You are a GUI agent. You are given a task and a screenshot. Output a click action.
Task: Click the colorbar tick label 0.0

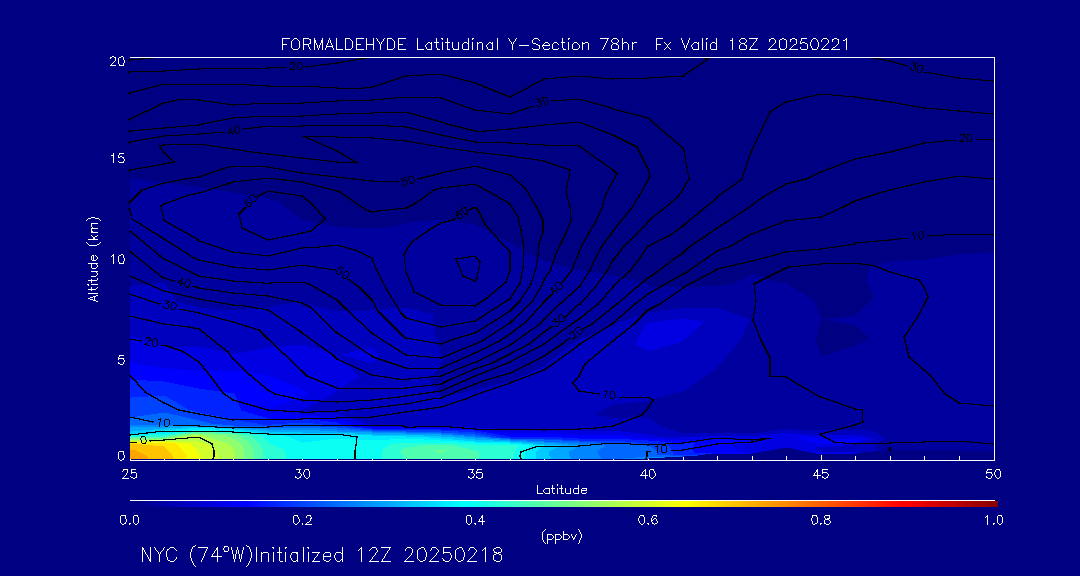coord(129,520)
